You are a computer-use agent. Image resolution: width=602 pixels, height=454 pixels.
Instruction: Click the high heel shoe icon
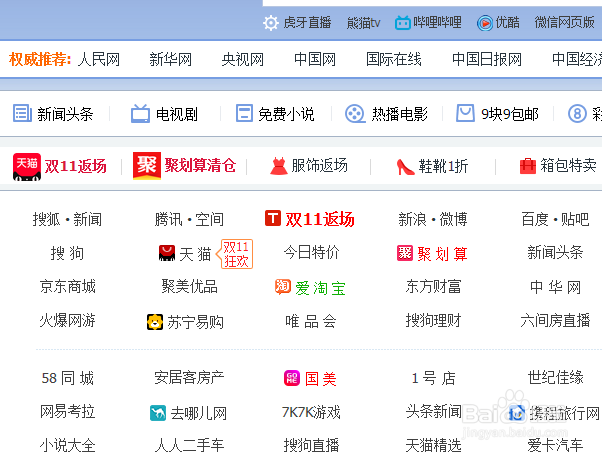click(405, 167)
